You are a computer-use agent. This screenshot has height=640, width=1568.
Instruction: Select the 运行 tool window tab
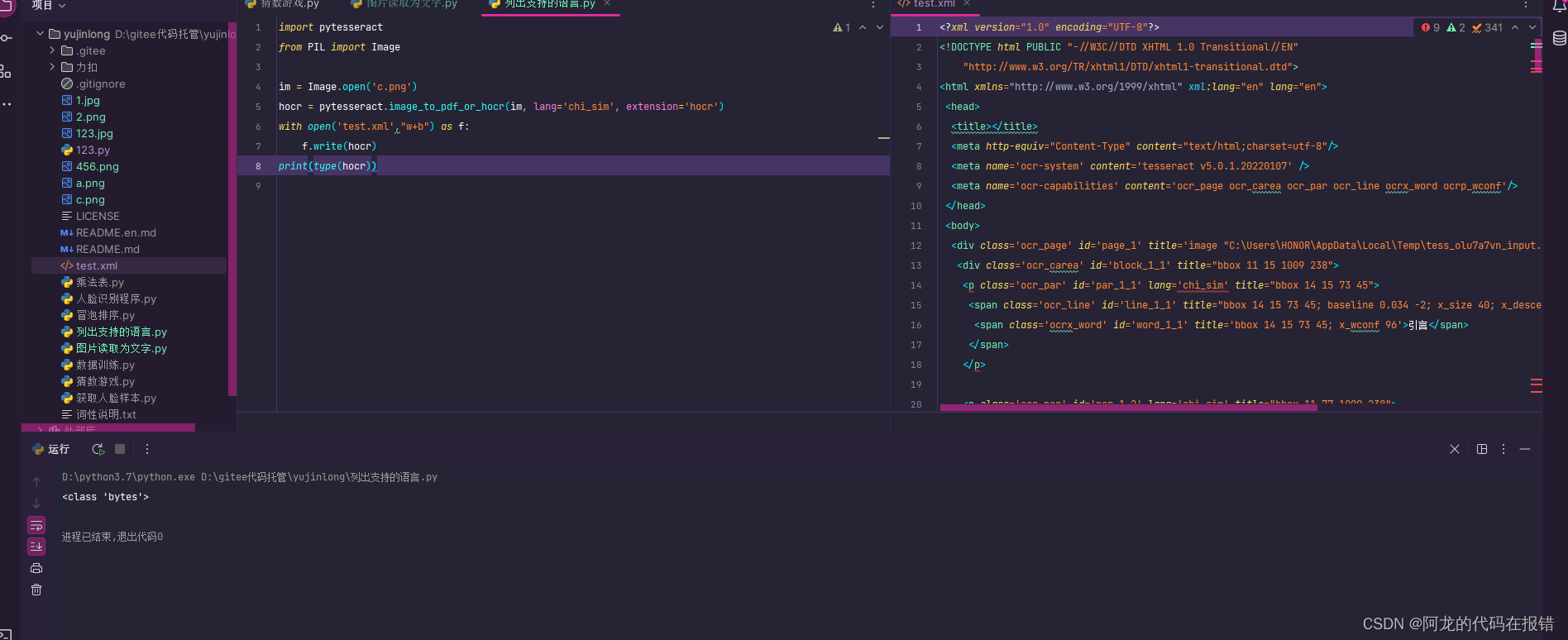coord(51,449)
